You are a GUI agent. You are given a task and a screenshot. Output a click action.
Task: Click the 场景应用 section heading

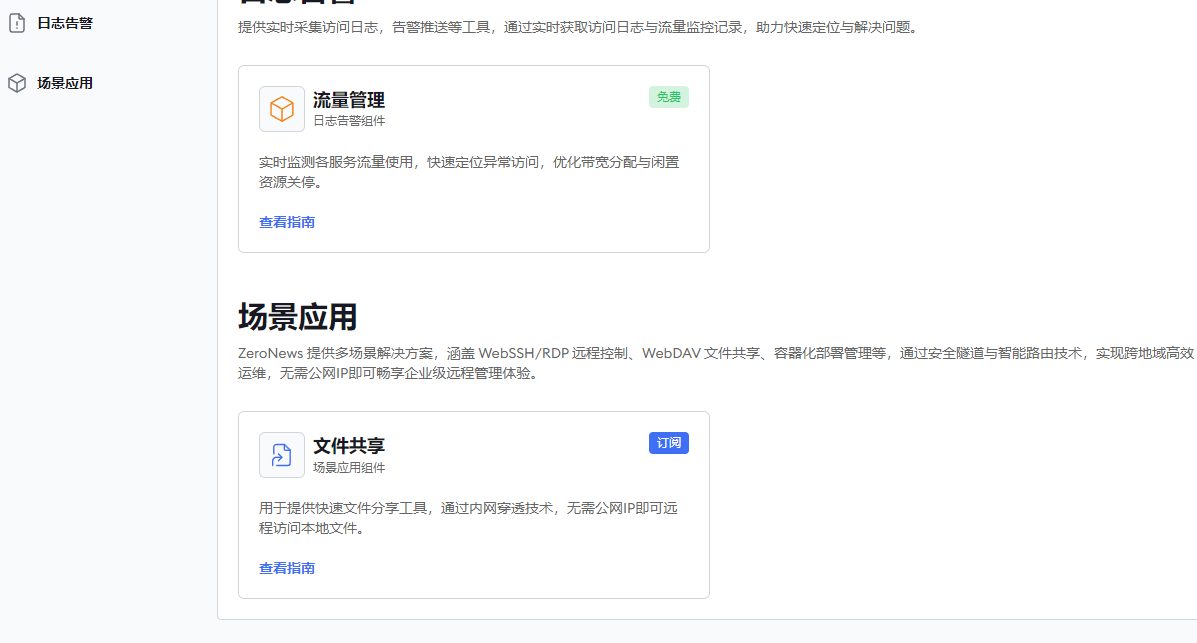click(298, 317)
